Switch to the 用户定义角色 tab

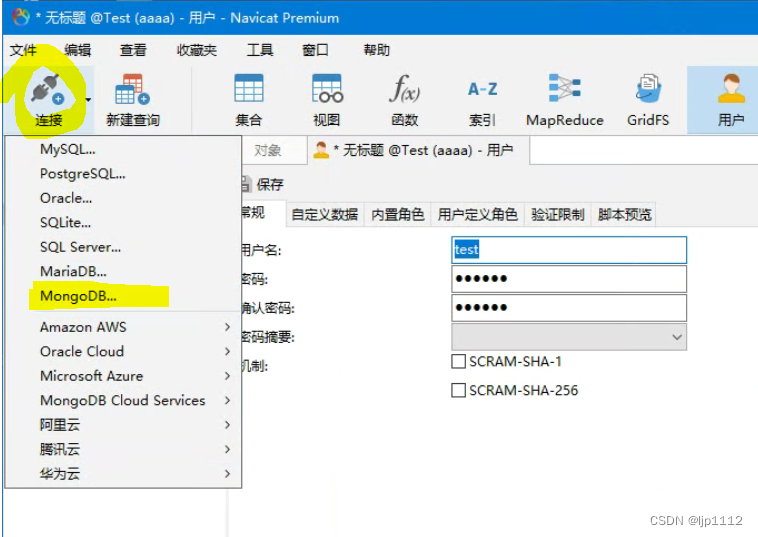coord(478,214)
